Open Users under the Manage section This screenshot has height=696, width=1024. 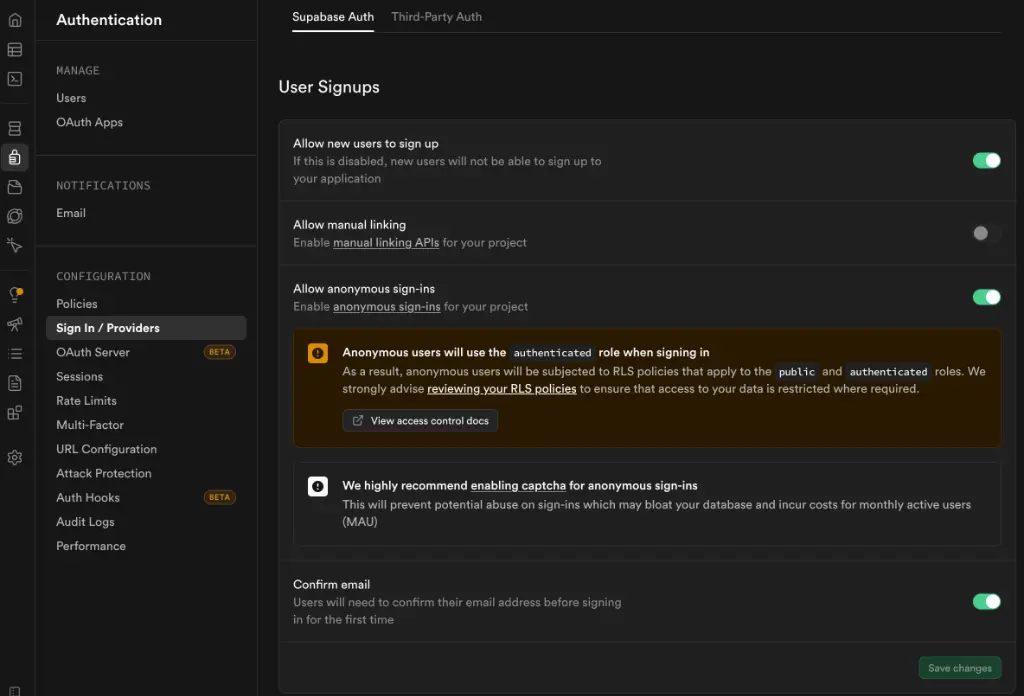tap(71, 98)
